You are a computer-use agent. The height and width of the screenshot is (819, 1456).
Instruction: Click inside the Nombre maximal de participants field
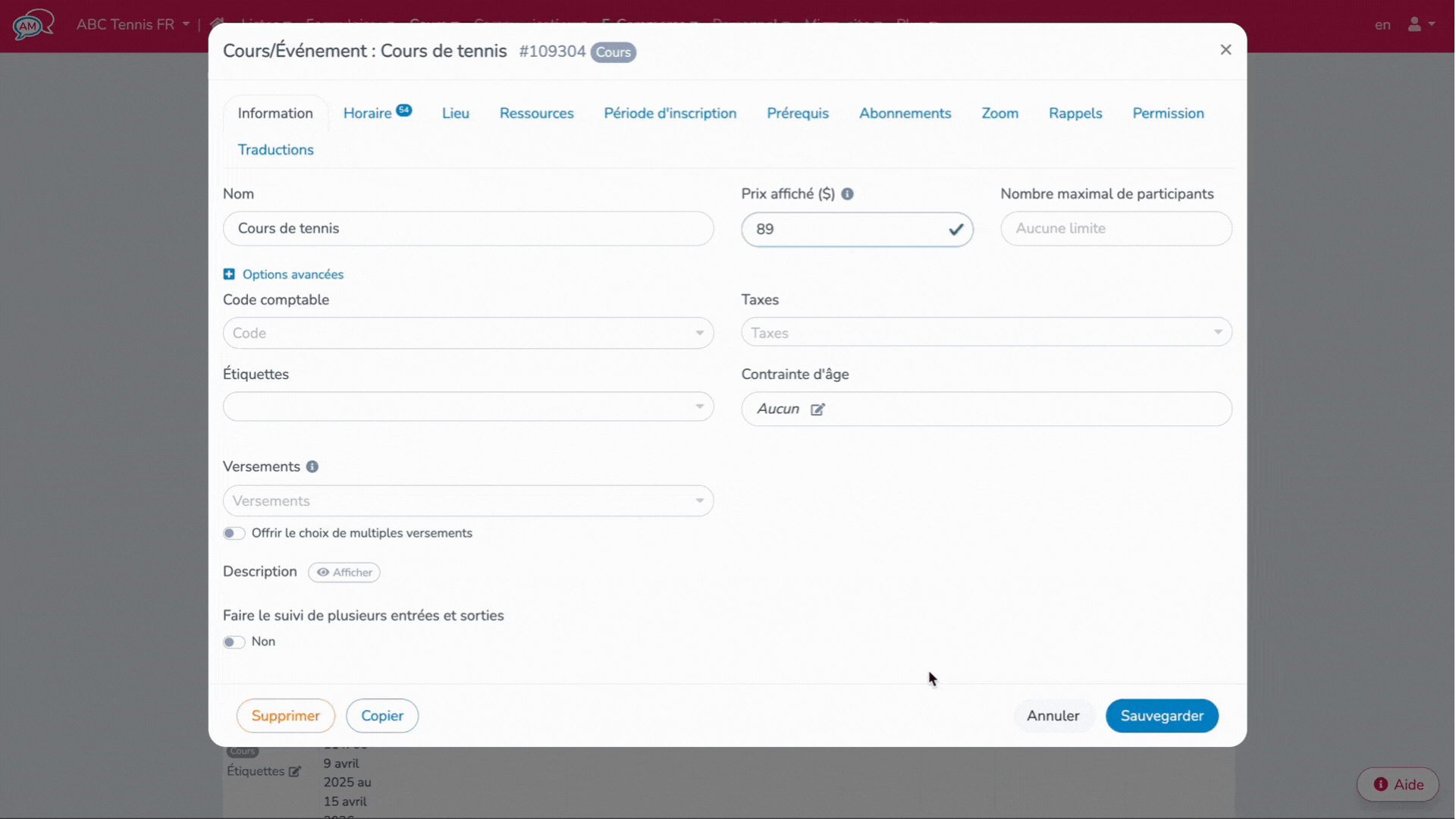(x=1116, y=228)
